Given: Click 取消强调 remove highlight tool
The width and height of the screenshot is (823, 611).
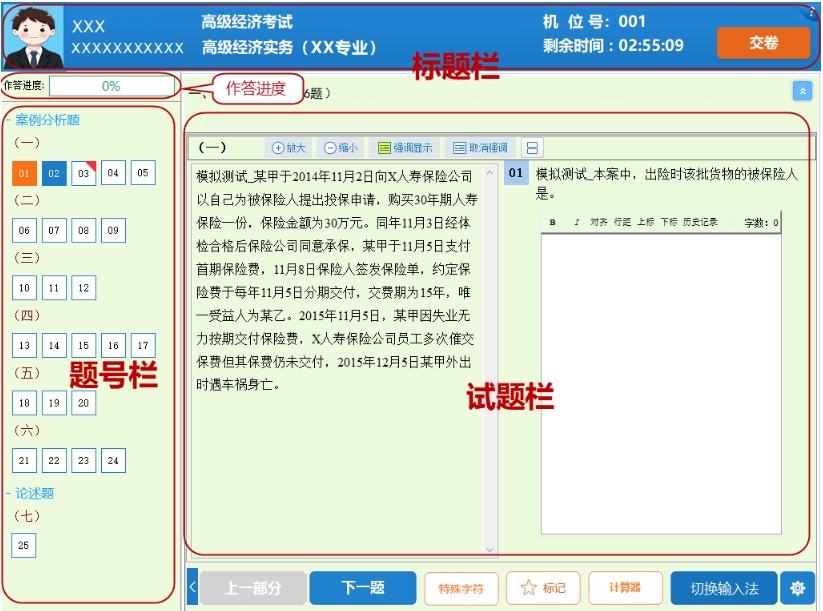Looking at the screenshot, I should click(480, 148).
